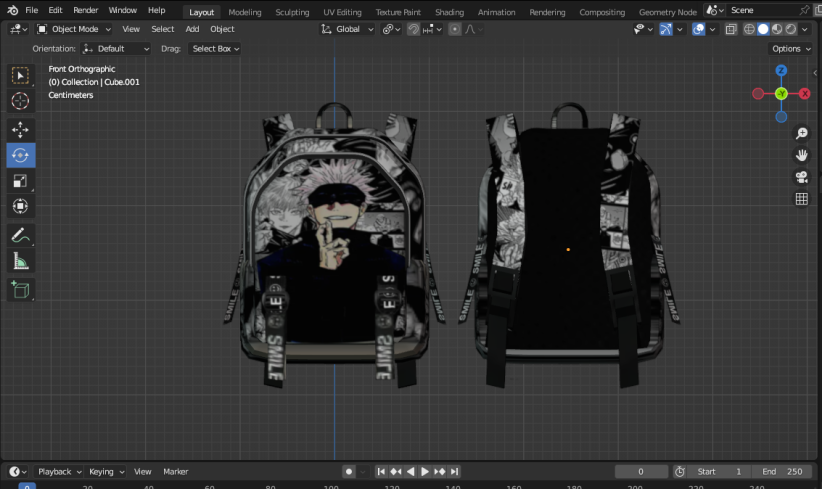Screen dimensions: 822x489
Task: Select the Select Box tool in toolbar
Action: coord(20,76)
